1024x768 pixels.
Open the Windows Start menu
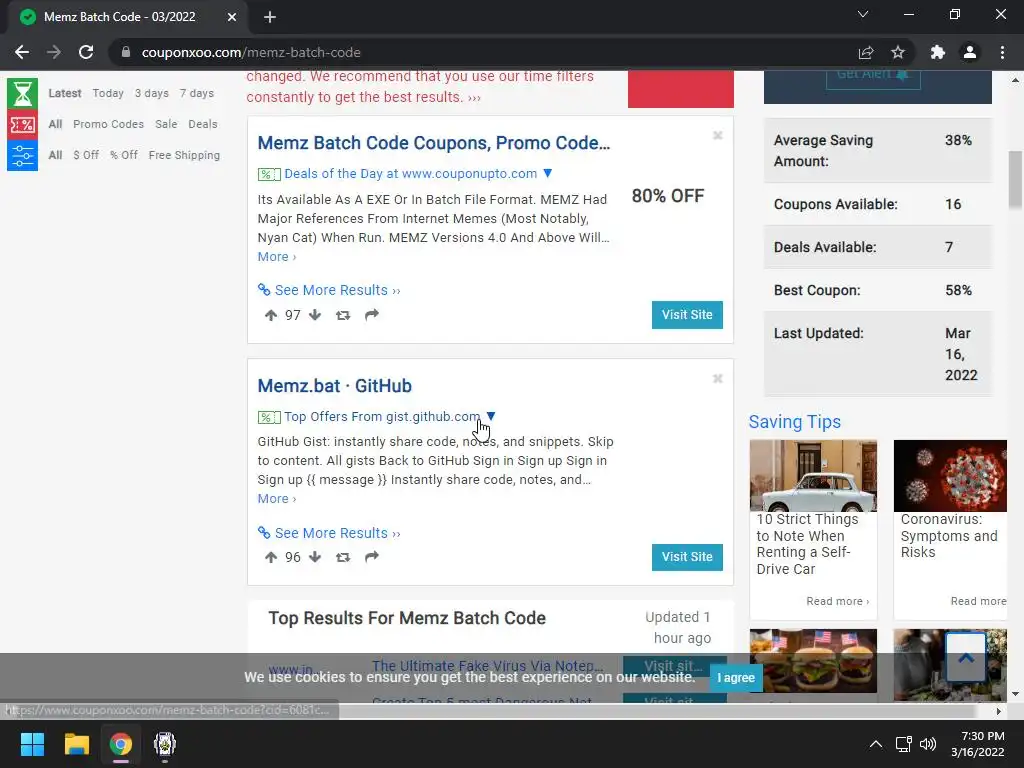(32, 744)
